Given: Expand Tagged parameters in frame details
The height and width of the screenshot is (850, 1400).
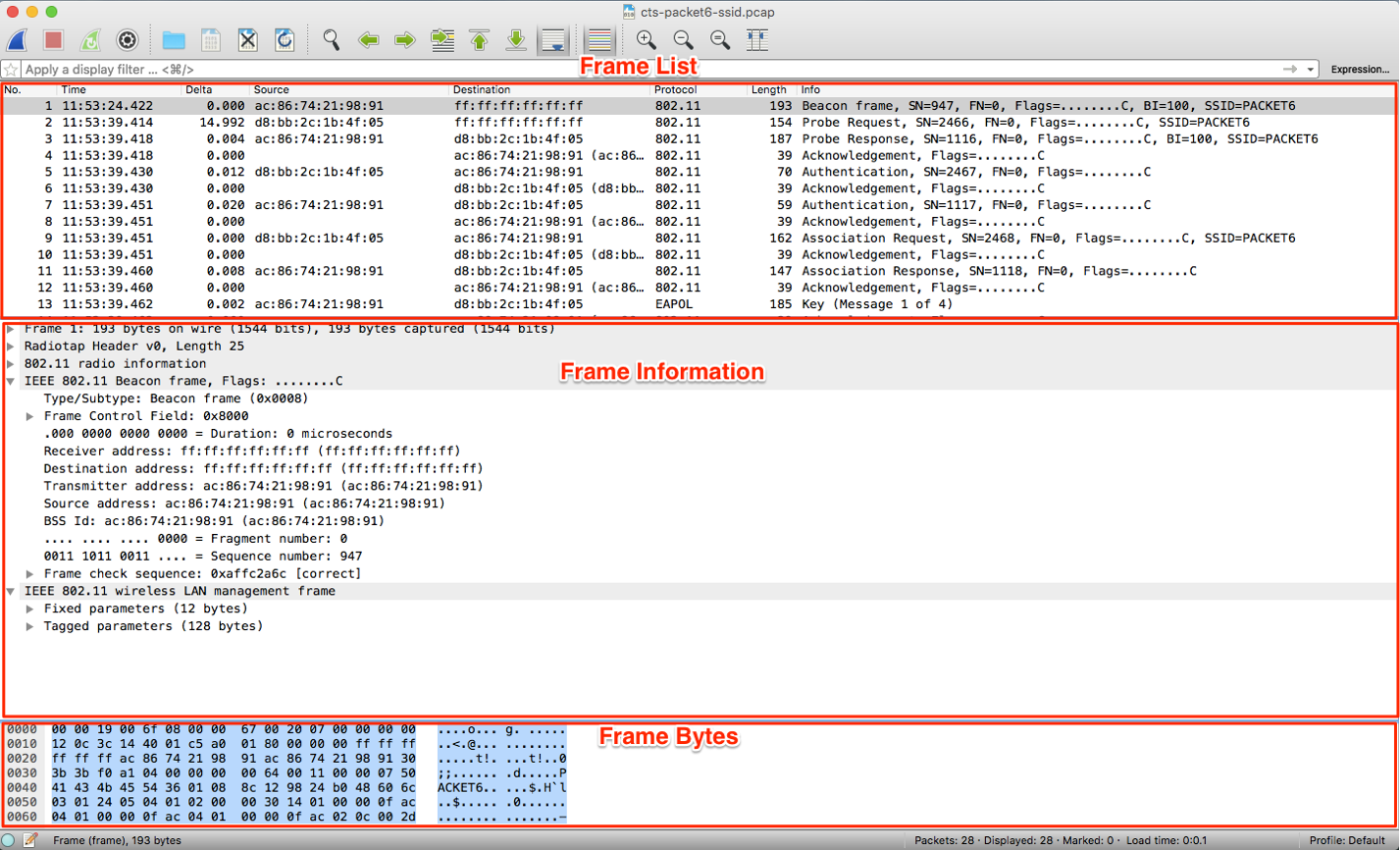Looking at the screenshot, I should [29, 626].
